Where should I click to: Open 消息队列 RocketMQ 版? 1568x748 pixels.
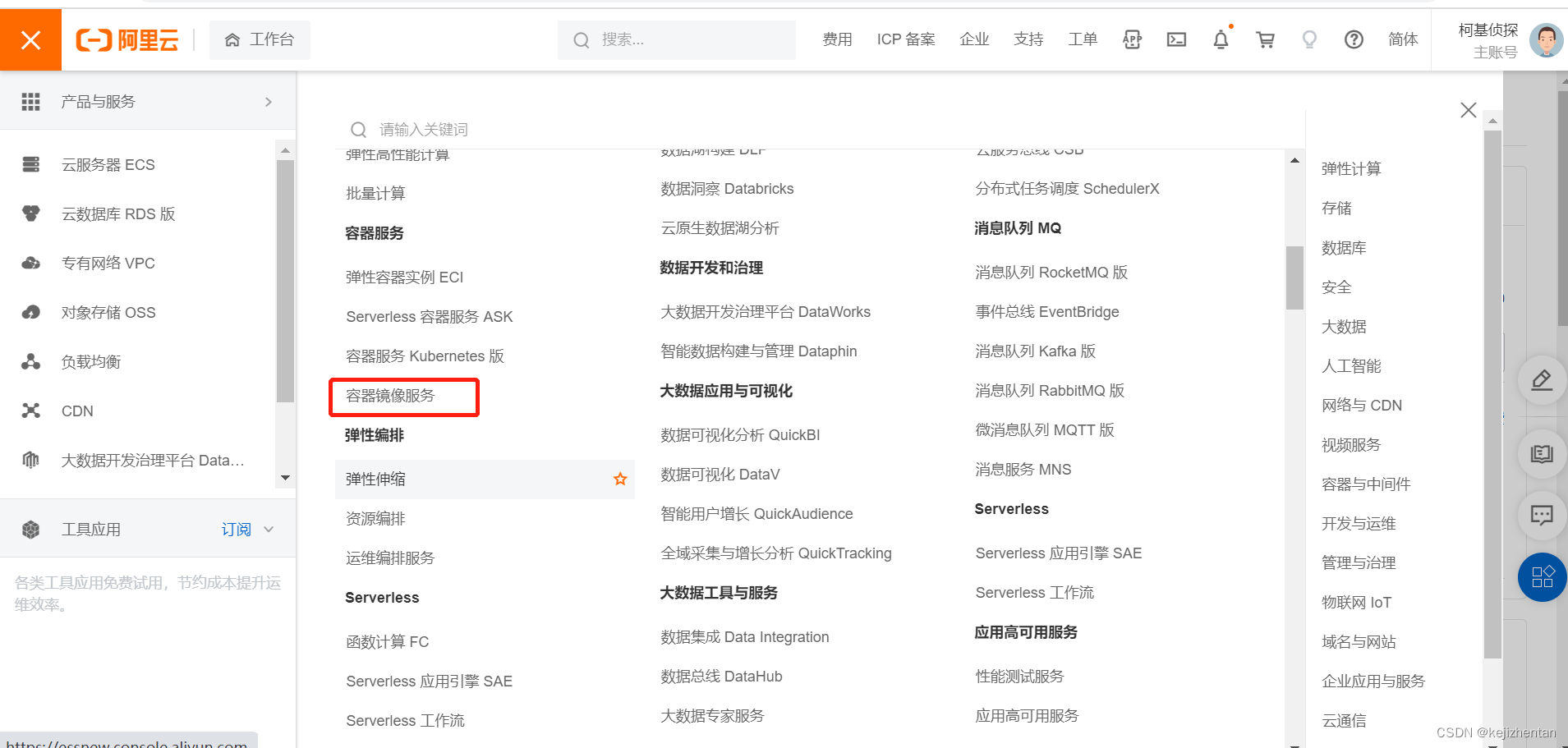click(x=1051, y=273)
